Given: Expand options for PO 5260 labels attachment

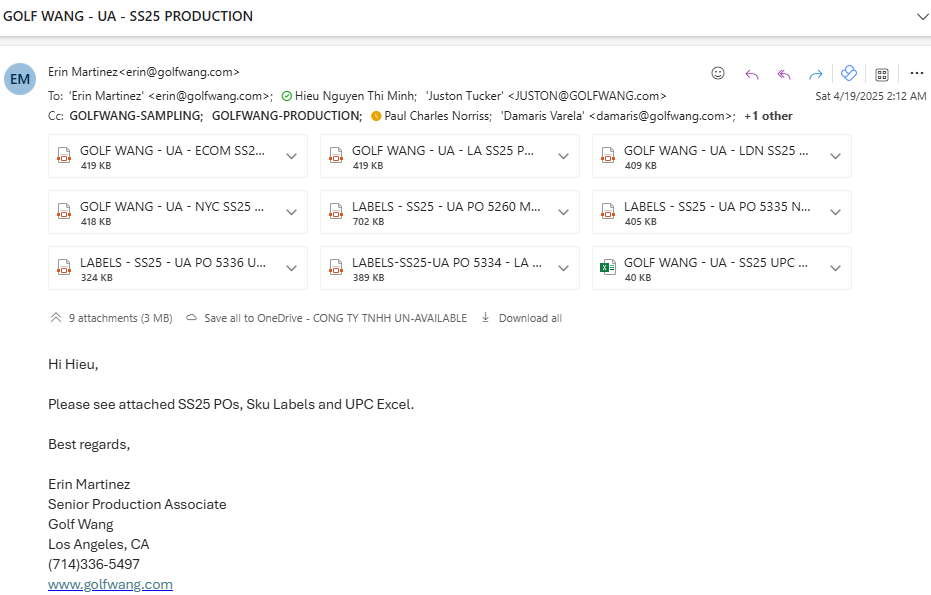Looking at the screenshot, I should point(563,212).
